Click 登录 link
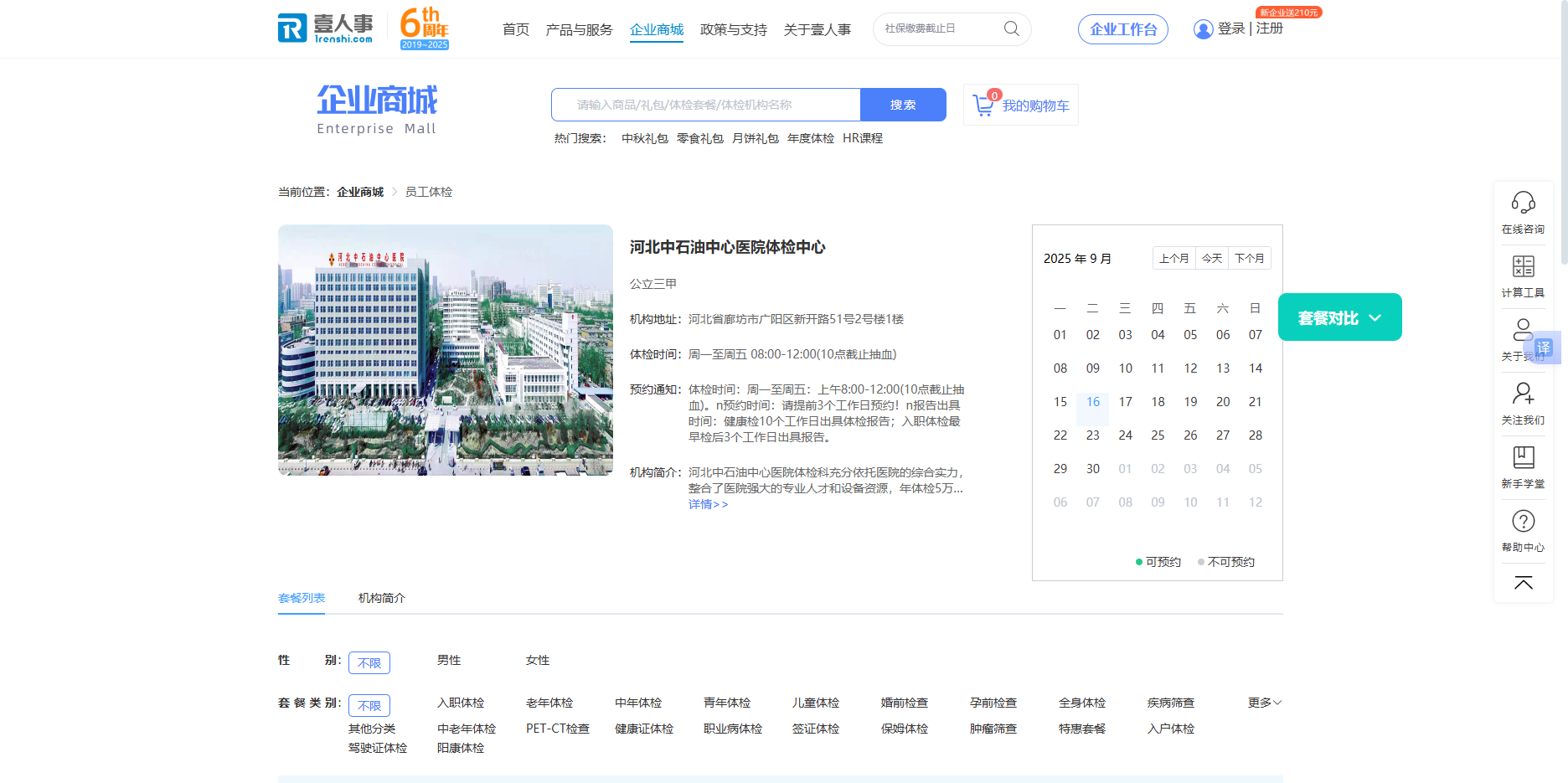 pos(1231,28)
